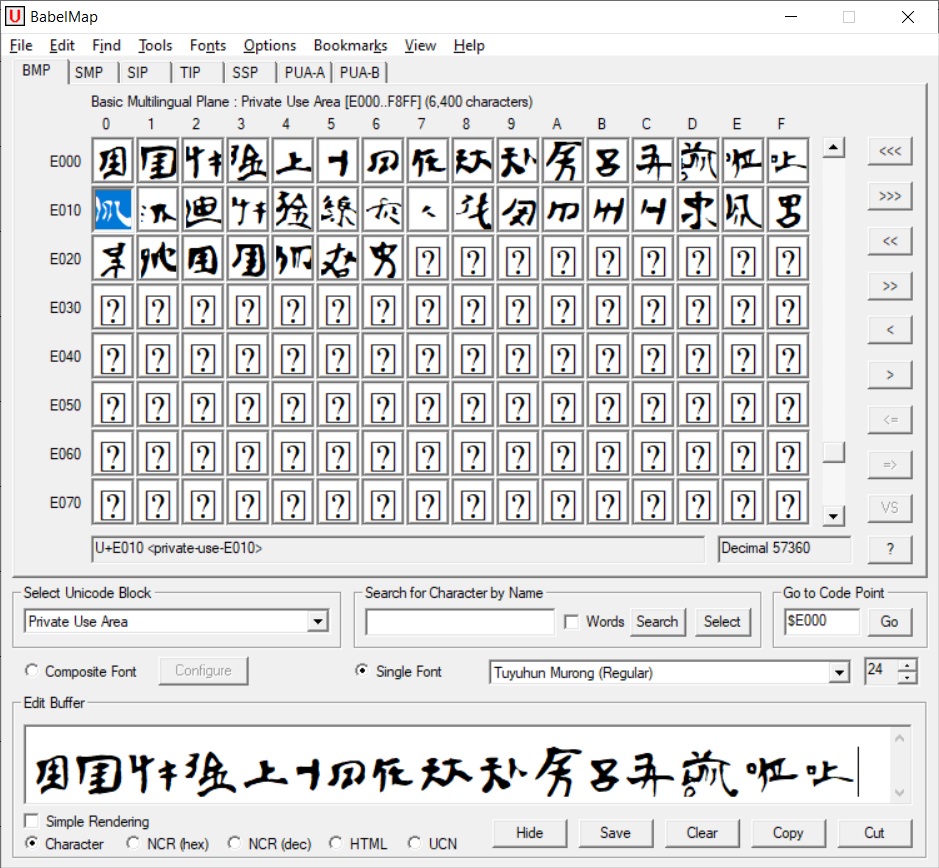Open the Select Unicode Block dropdown
The image size is (939, 868).
coord(318,622)
